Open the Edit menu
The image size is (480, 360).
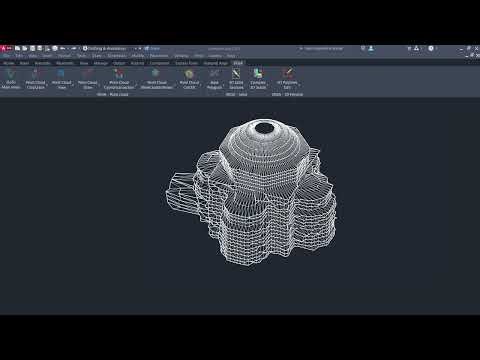19,56
